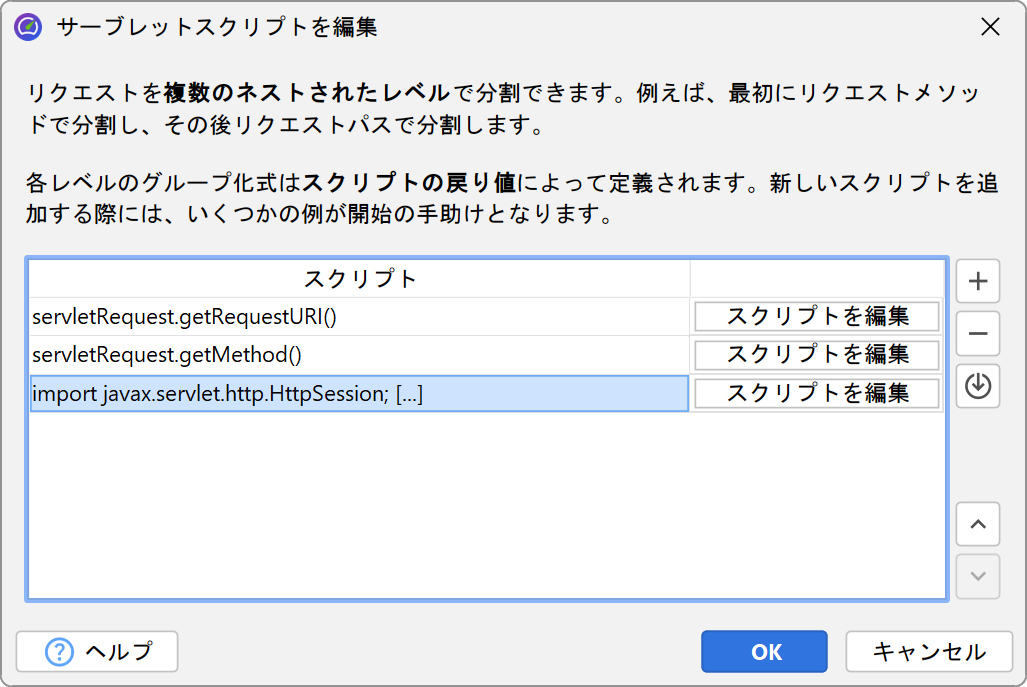Edit the script for HttpSession import row
The height and width of the screenshot is (687, 1027).
click(817, 394)
